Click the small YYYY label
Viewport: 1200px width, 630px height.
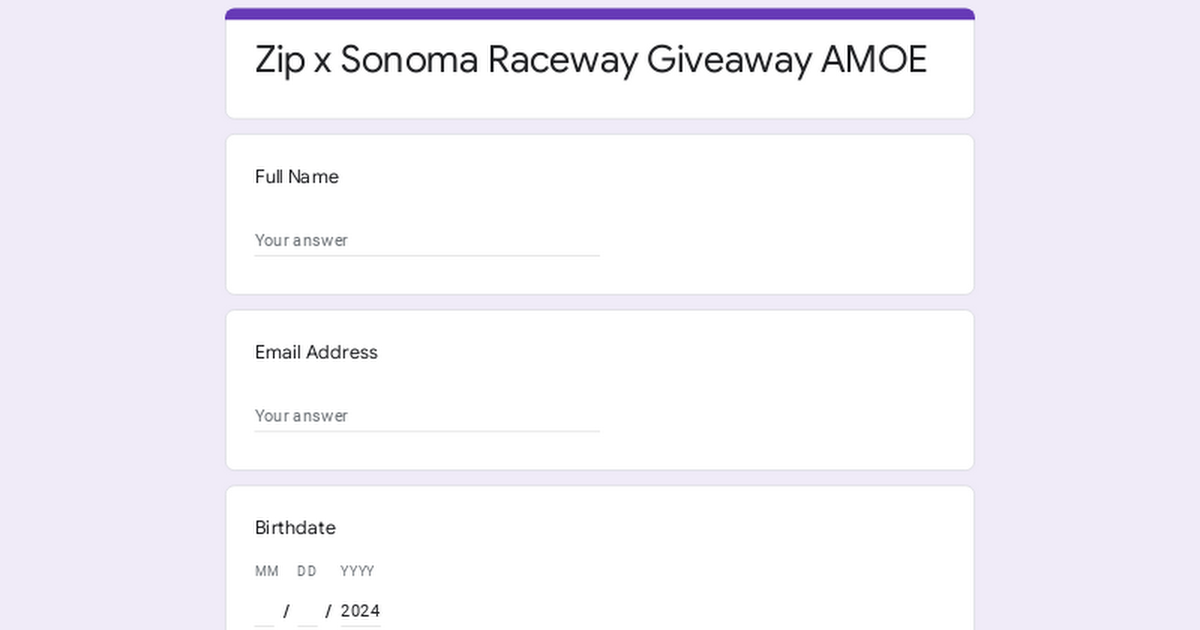point(357,571)
